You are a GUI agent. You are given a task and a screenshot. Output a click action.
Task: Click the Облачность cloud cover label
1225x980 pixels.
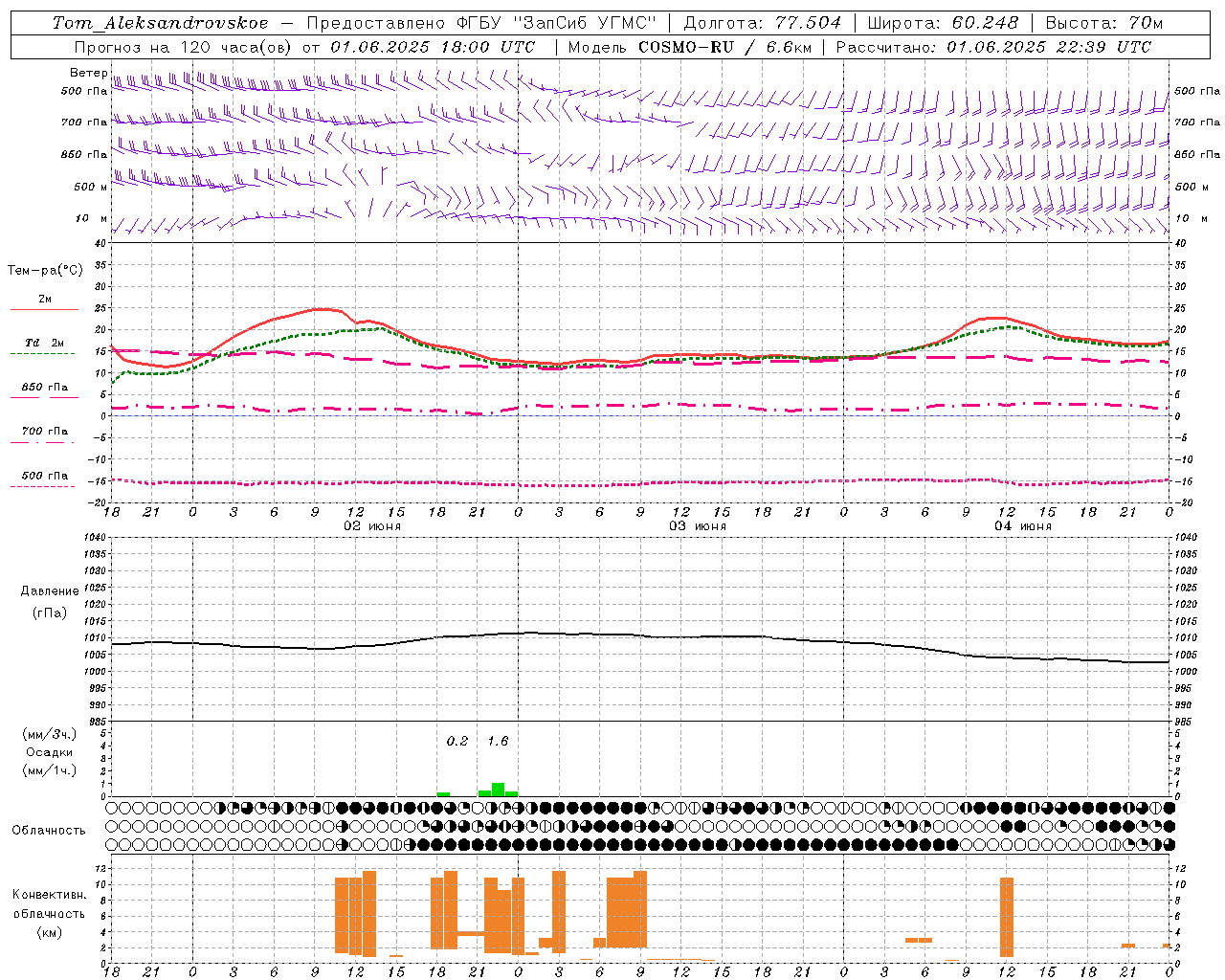point(49,830)
